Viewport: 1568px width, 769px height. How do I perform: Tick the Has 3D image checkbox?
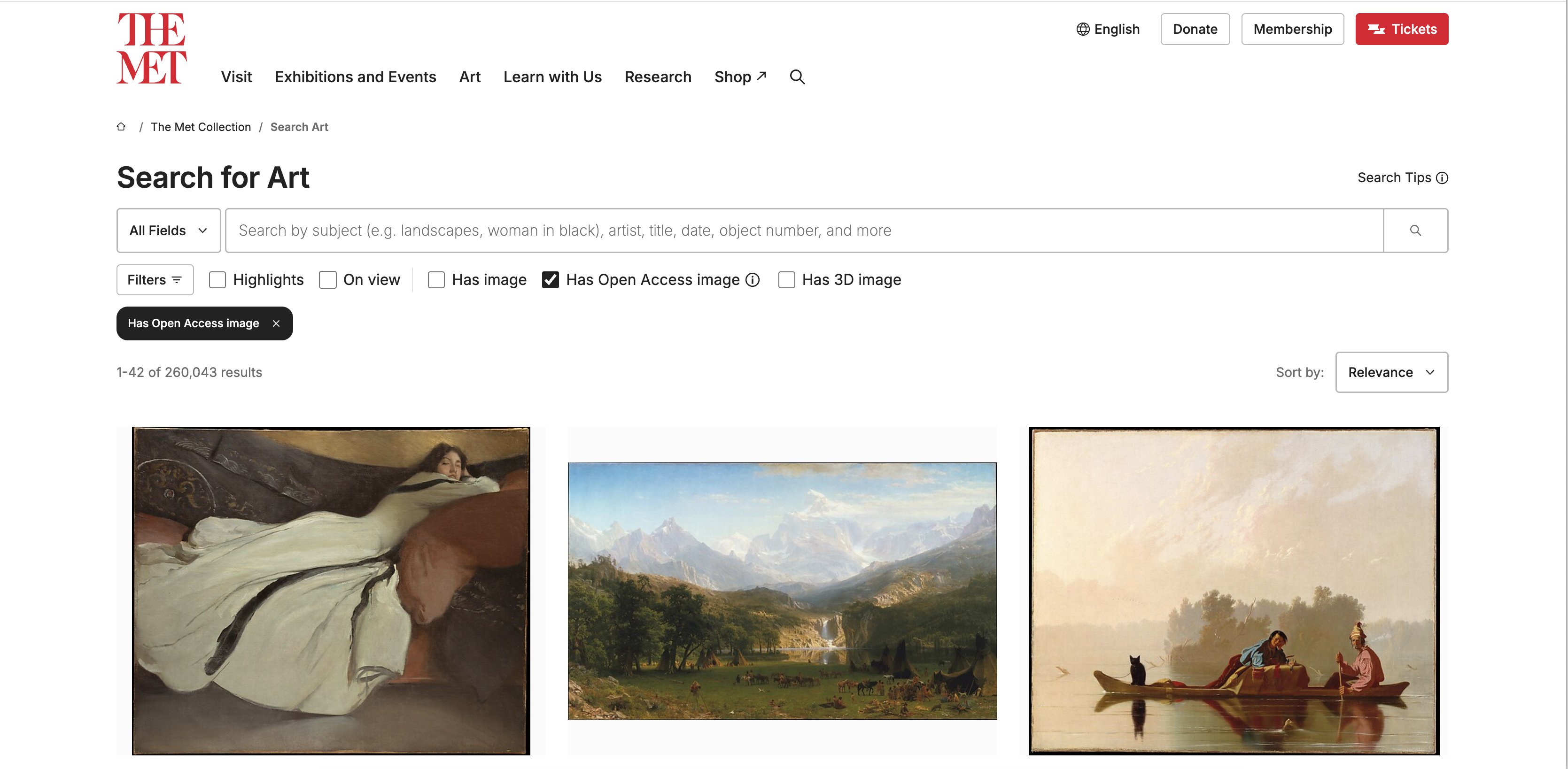click(x=786, y=280)
